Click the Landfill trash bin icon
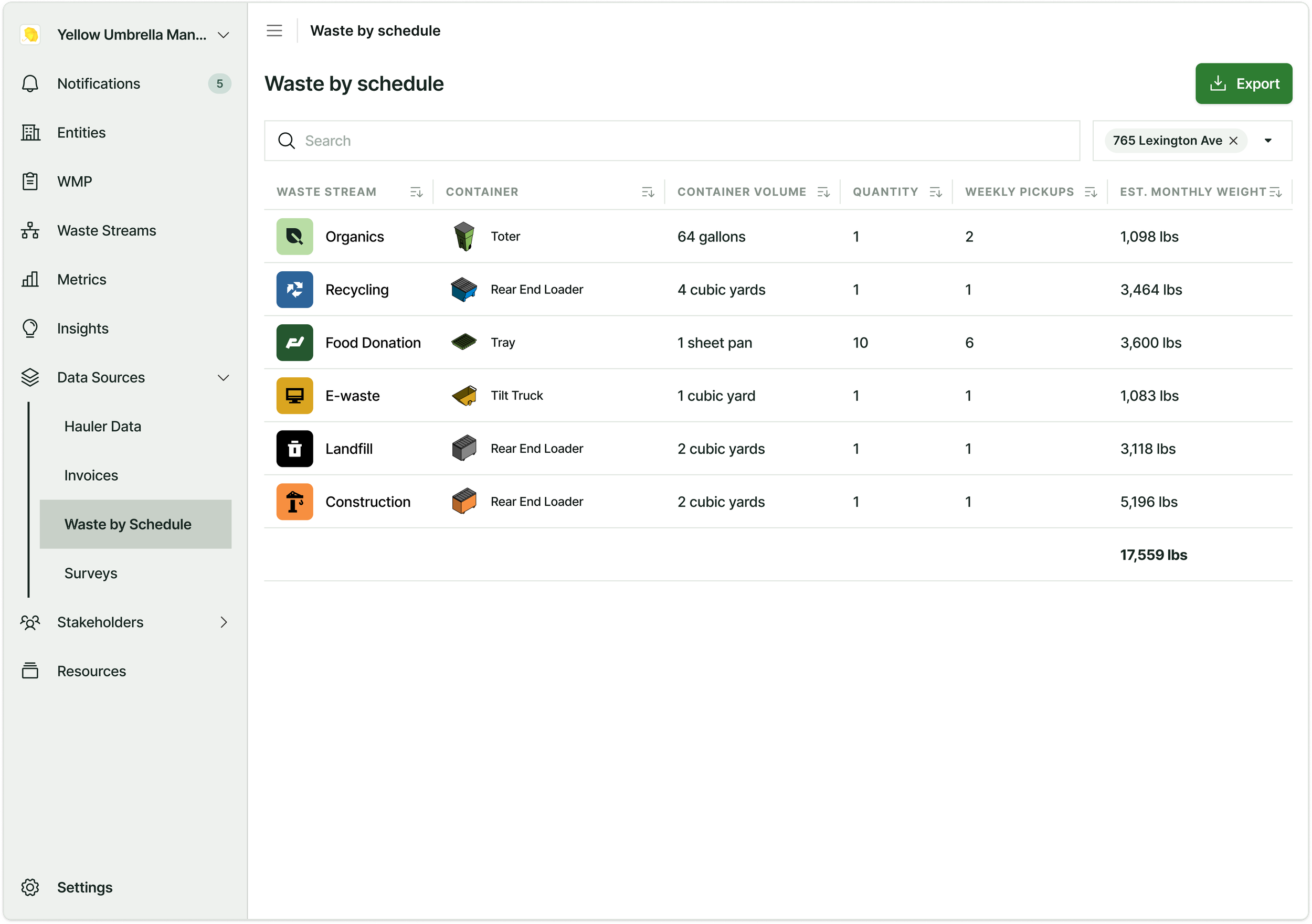Viewport: 1312px width, 924px height. 294,449
